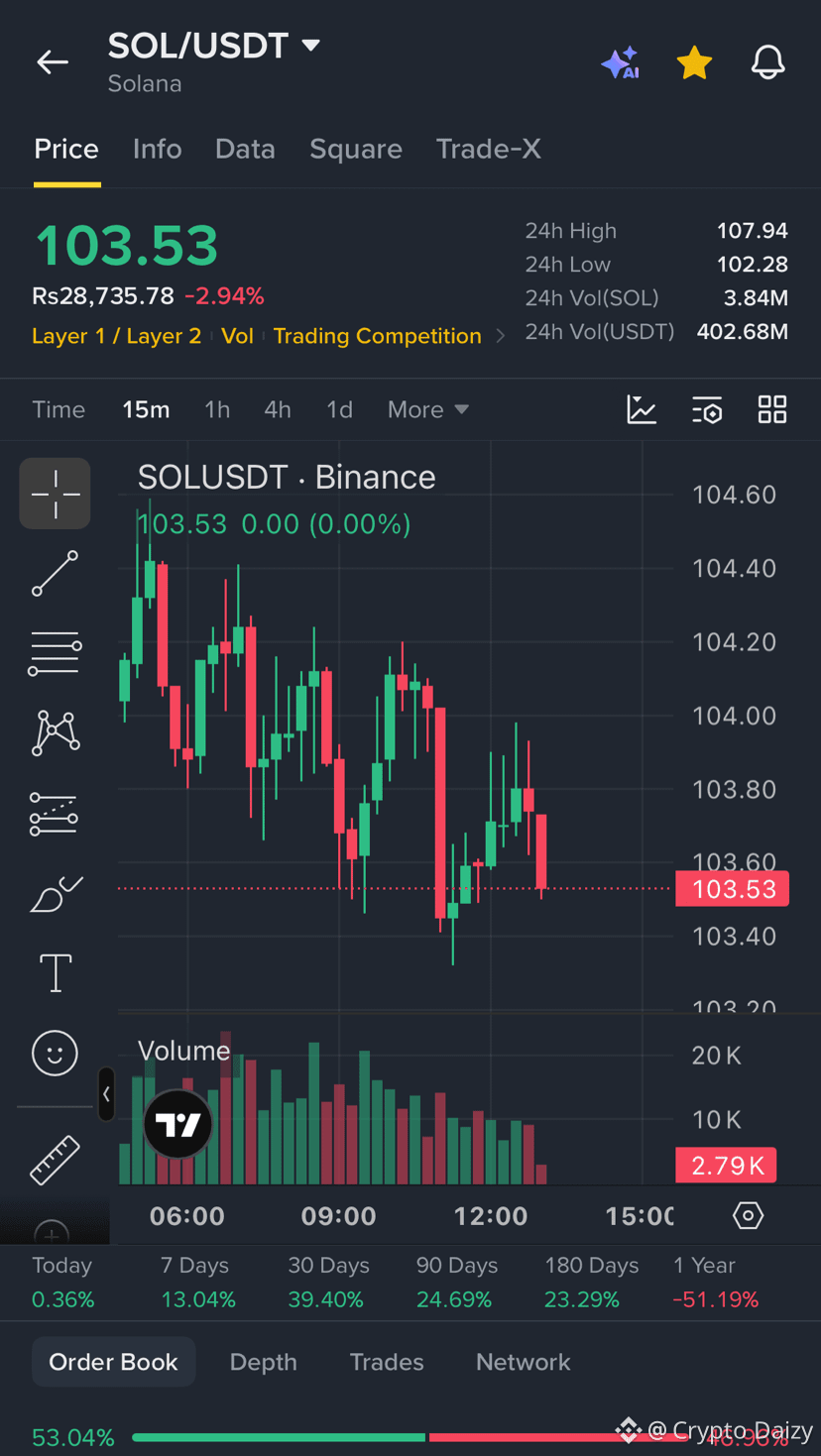
Task: Open price alerts bell icon
Action: [x=767, y=62]
